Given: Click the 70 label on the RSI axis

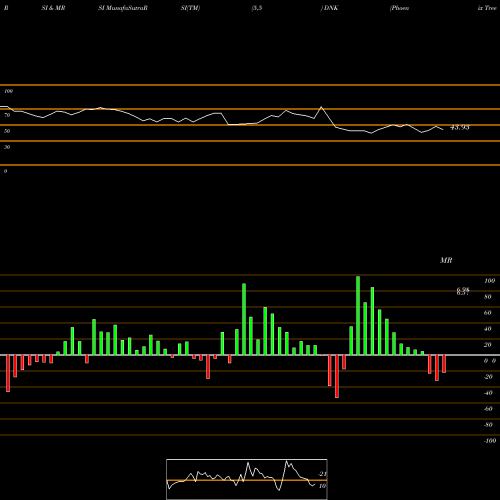Looking at the screenshot, I should 7,115.
